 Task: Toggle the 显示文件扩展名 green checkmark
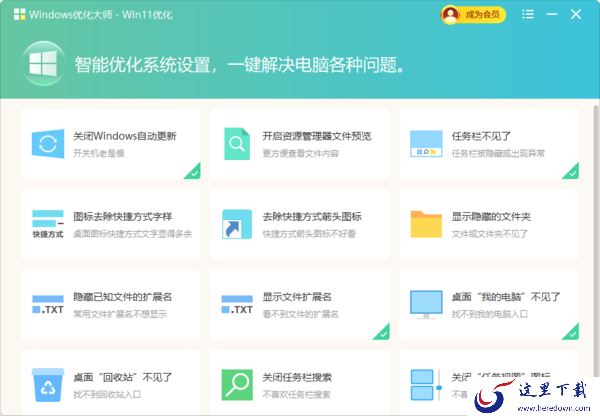tap(382, 332)
